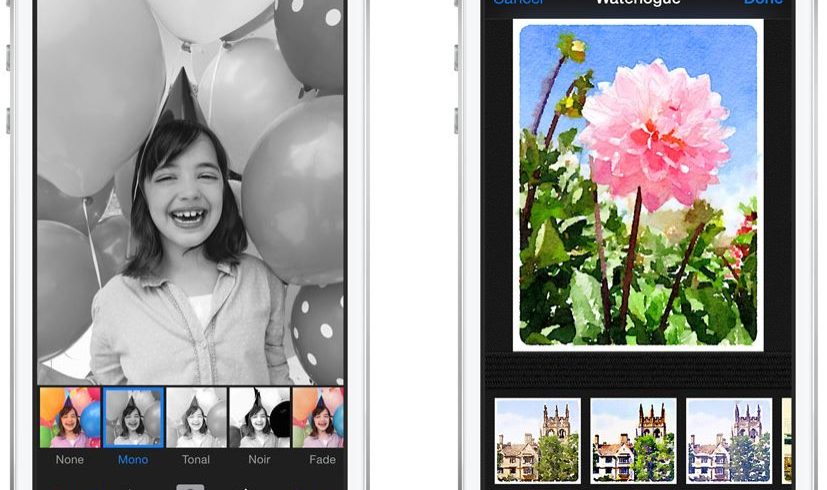The height and width of the screenshot is (490, 827).
Task: Apply the Tonal filter thumbnail
Action: click(x=196, y=417)
